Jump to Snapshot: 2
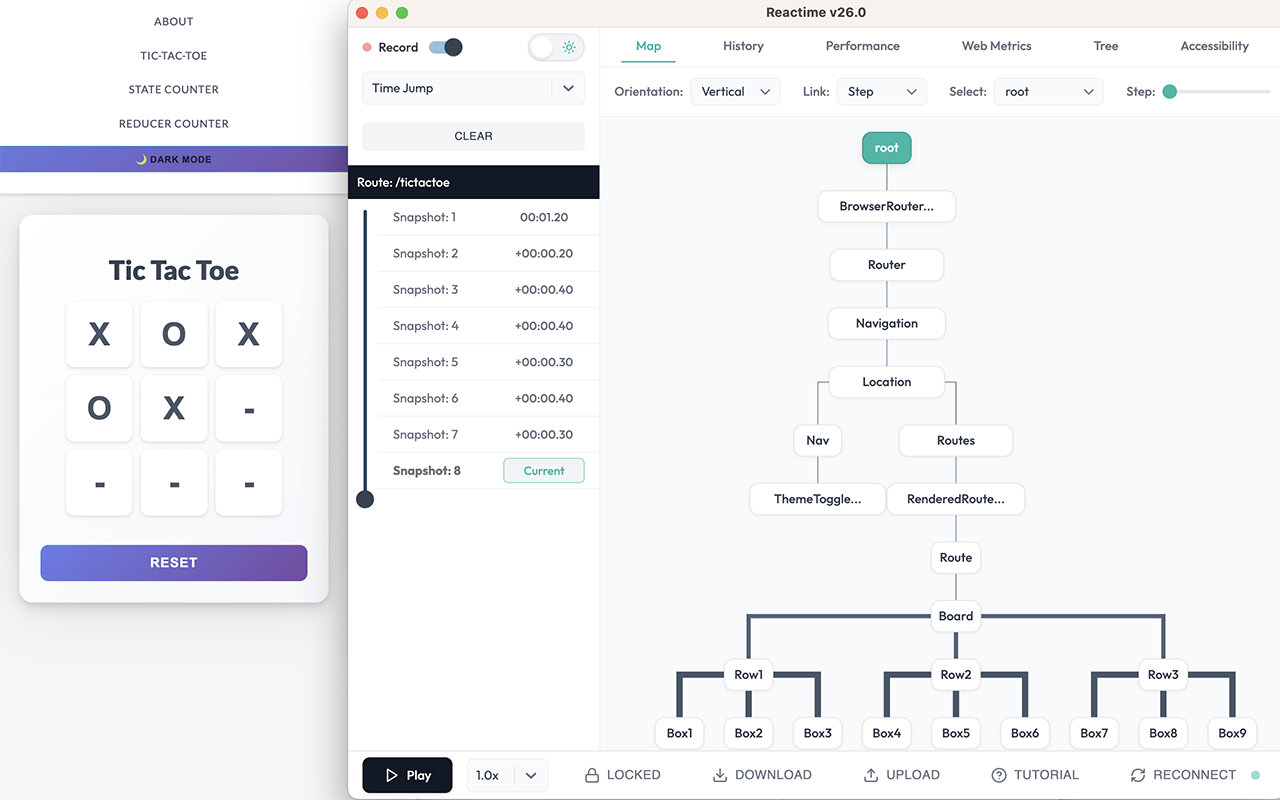 coord(488,254)
